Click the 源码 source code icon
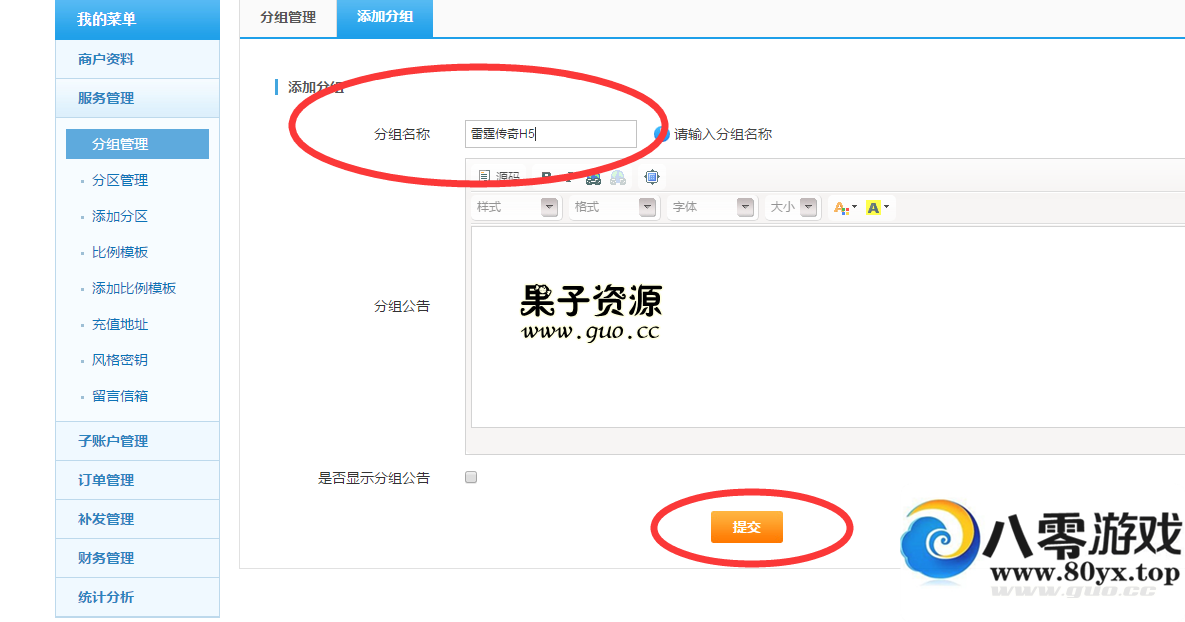 click(499, 177)
